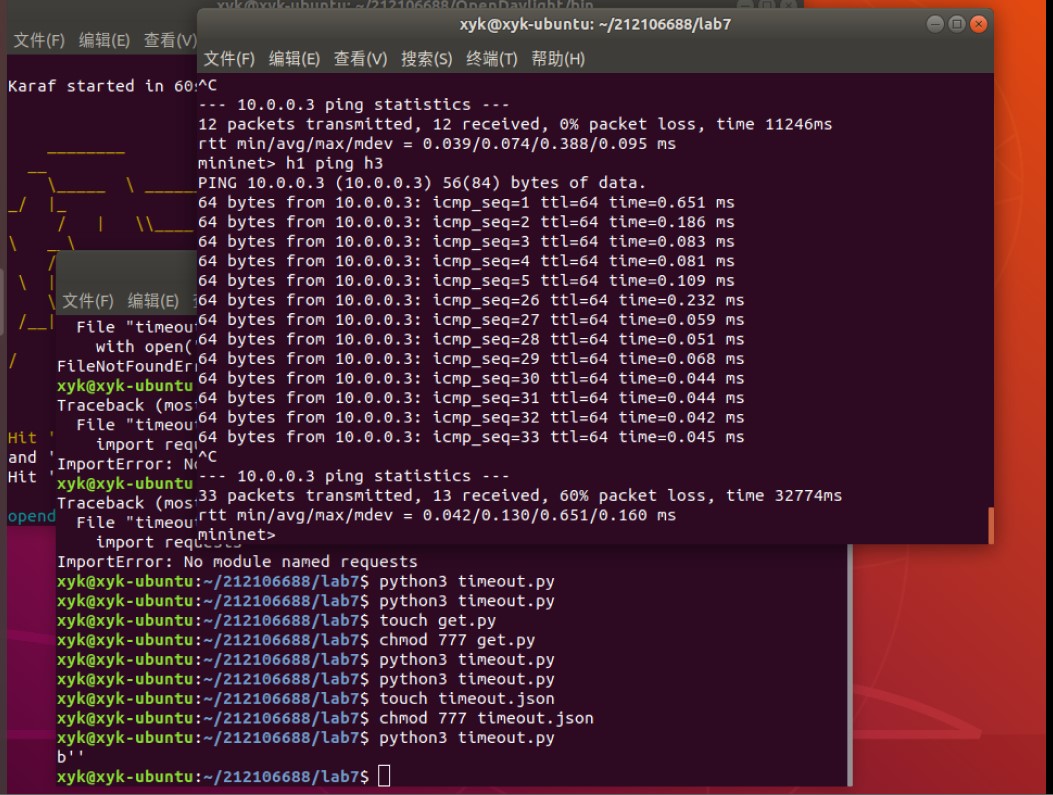Click lab7 terminal title xyk@xyk-ubuntu: ~/212106688/lab7
Viewport: 1053px width, 795px height.
click(x=595, y=24)
